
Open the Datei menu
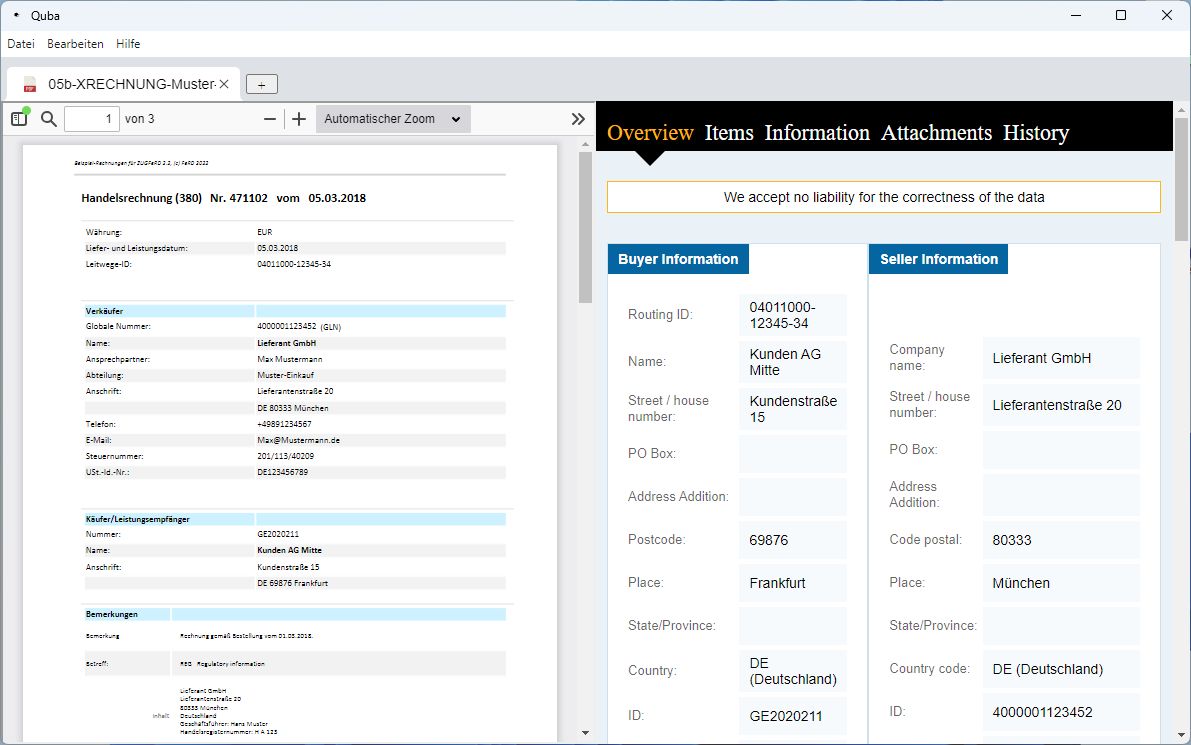coord(21,44)
